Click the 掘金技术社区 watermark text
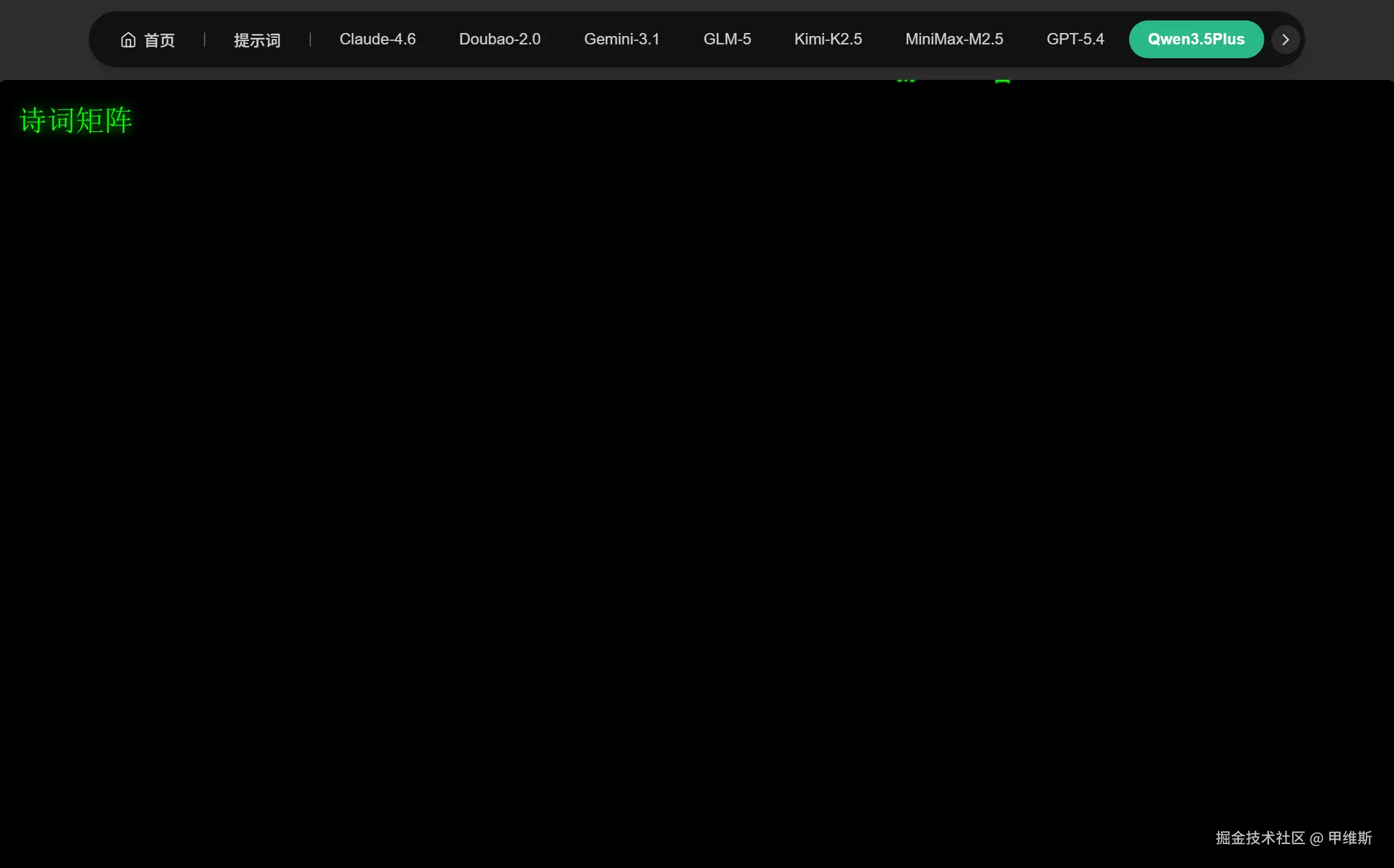1394x868 pixels. coord(1260,838)
